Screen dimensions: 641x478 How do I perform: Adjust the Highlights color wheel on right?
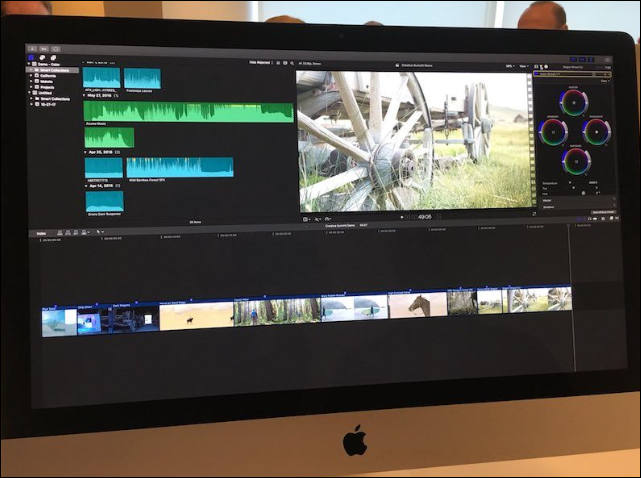pyautogui.click(x=596, y=131)
